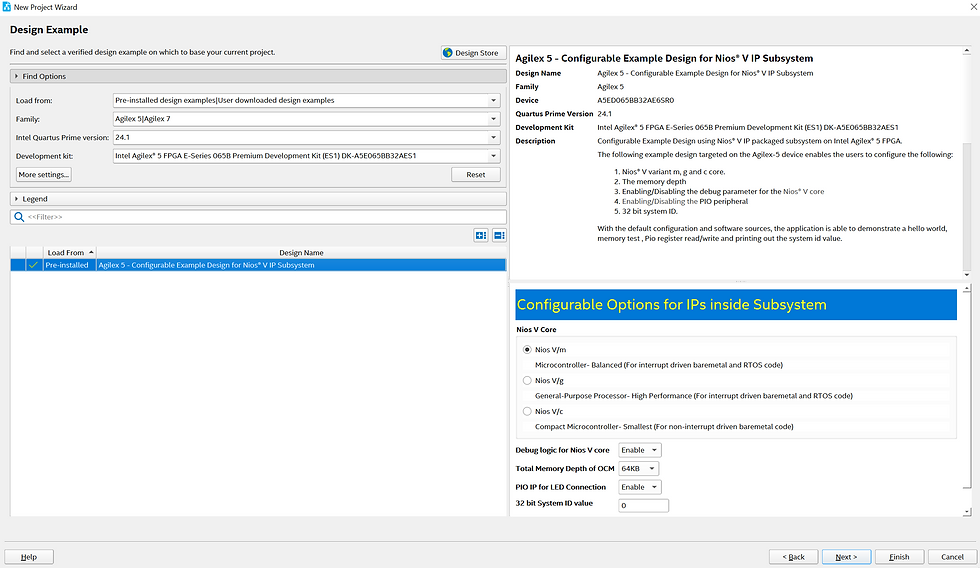Click the Finish button
The image size is (980, 568).
point(899,557)
